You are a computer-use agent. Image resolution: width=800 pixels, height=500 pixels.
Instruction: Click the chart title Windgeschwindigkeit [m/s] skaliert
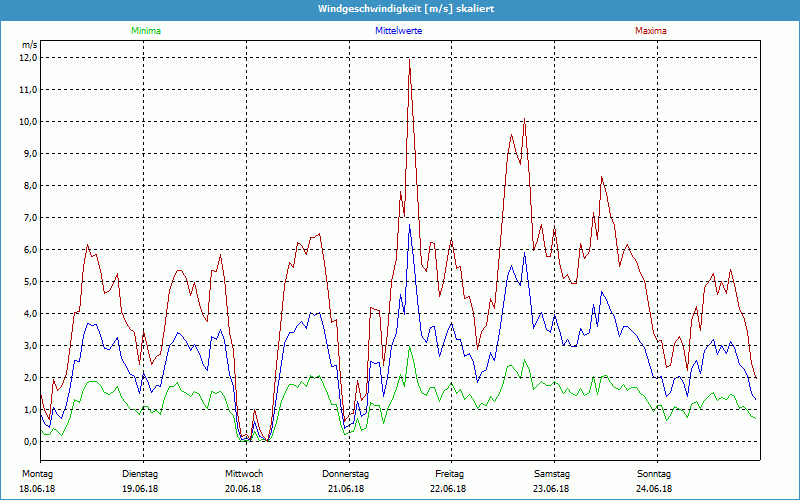406,9
